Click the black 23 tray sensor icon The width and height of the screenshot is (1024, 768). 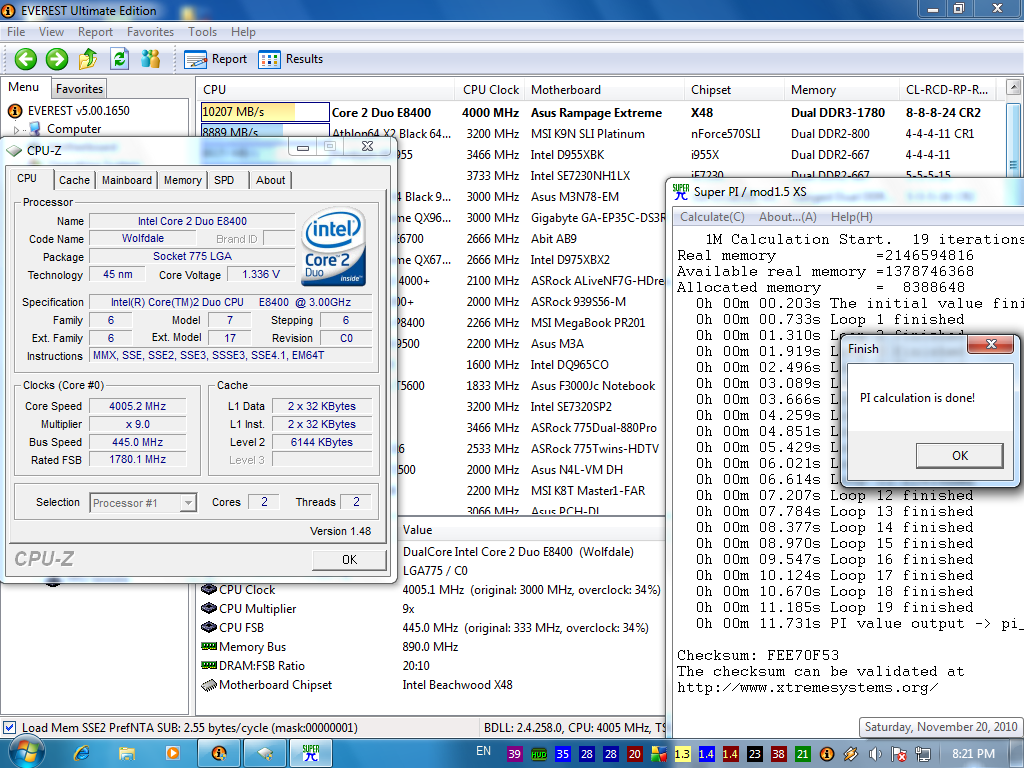click(754, 754)
